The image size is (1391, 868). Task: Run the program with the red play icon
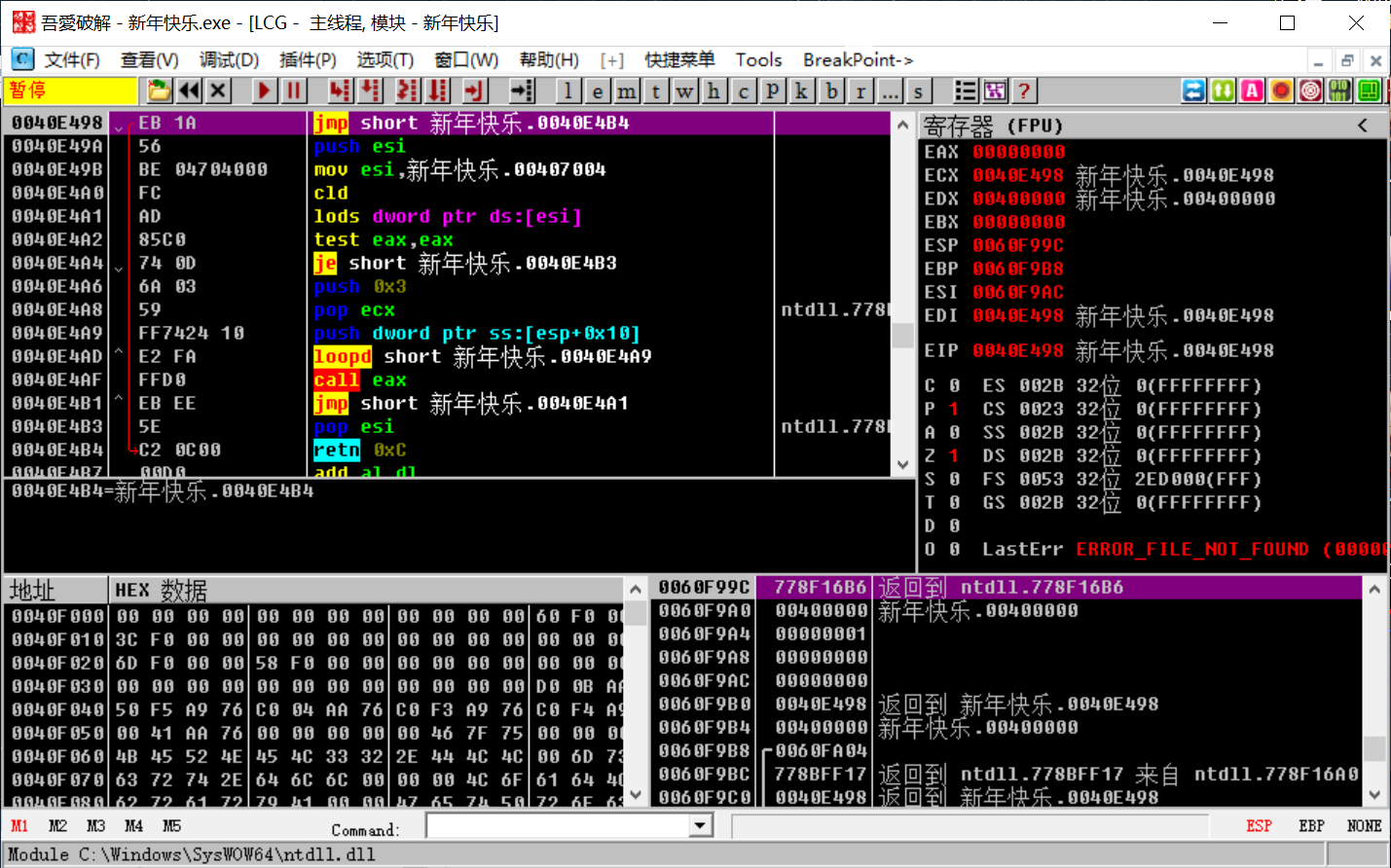tap(264, 90)
